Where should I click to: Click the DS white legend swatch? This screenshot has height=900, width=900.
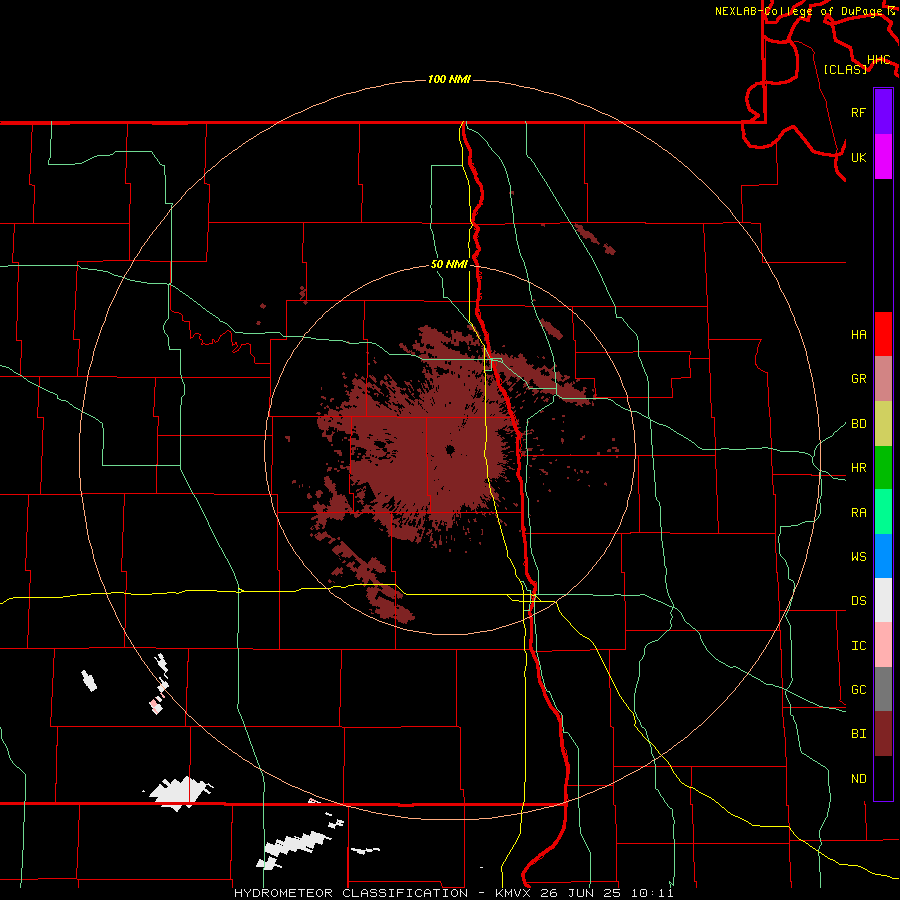[883, 600]
